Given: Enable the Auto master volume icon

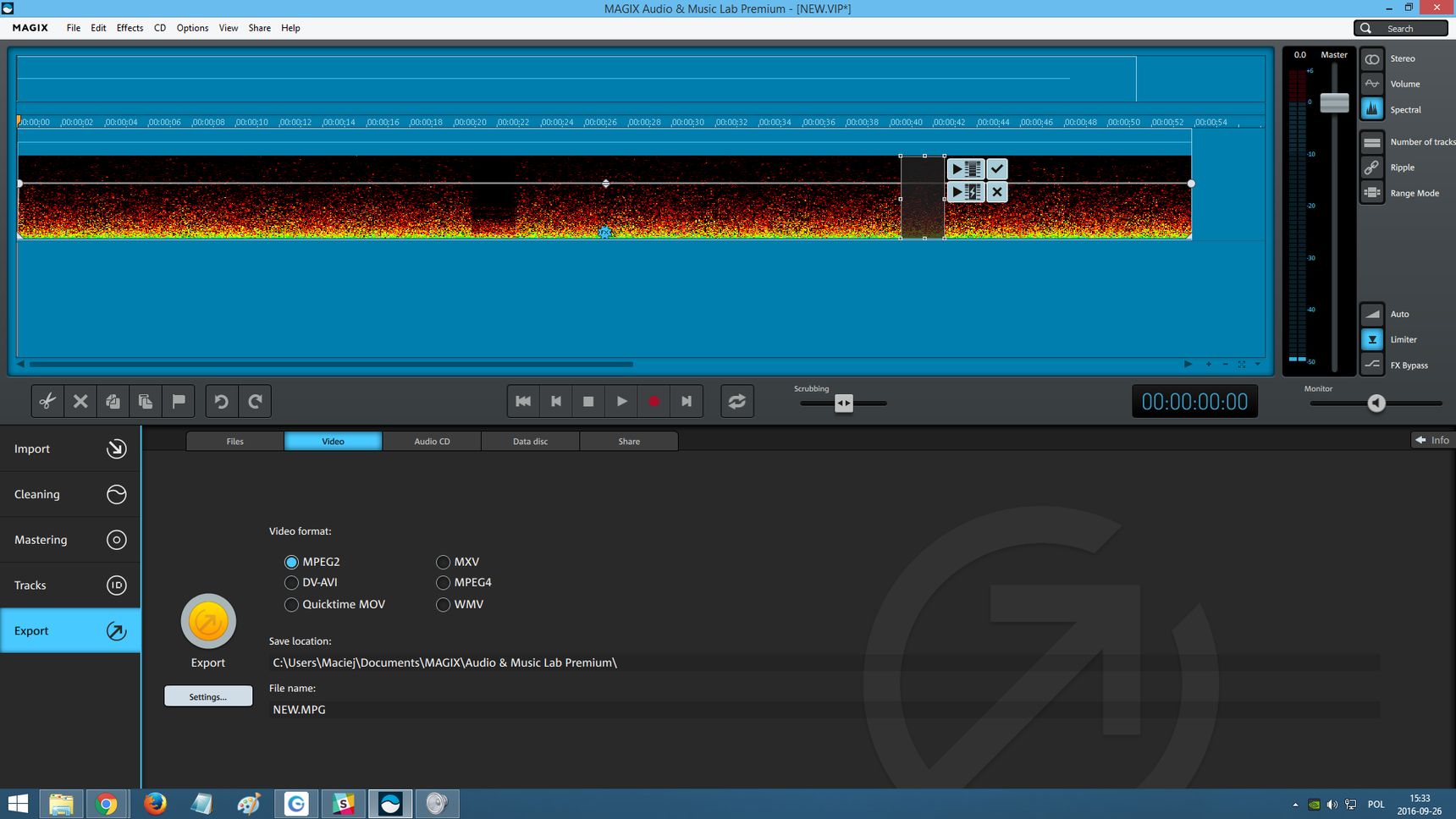Looking at the screenshot, I should [x=1372, y=314].
